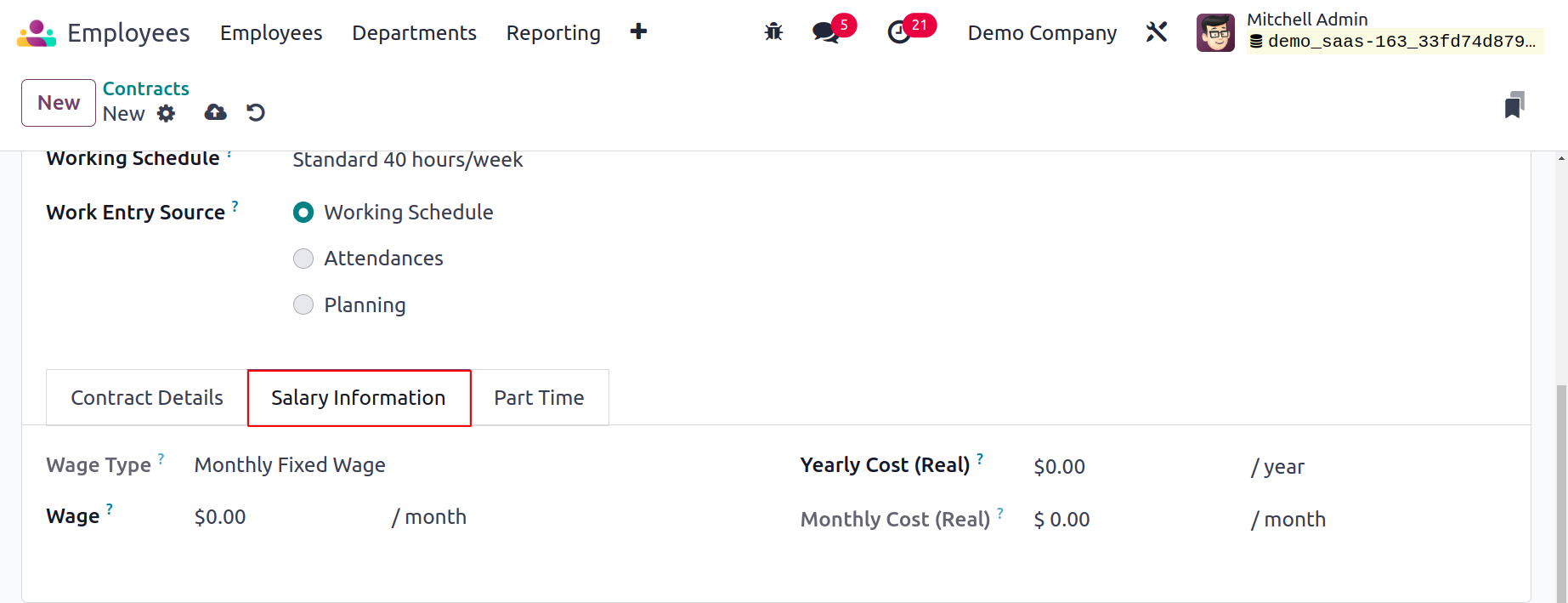The height and width of the screenshot is (603, 1568).
Task: Save record with cloud upload icon
Action: (216, 112)
